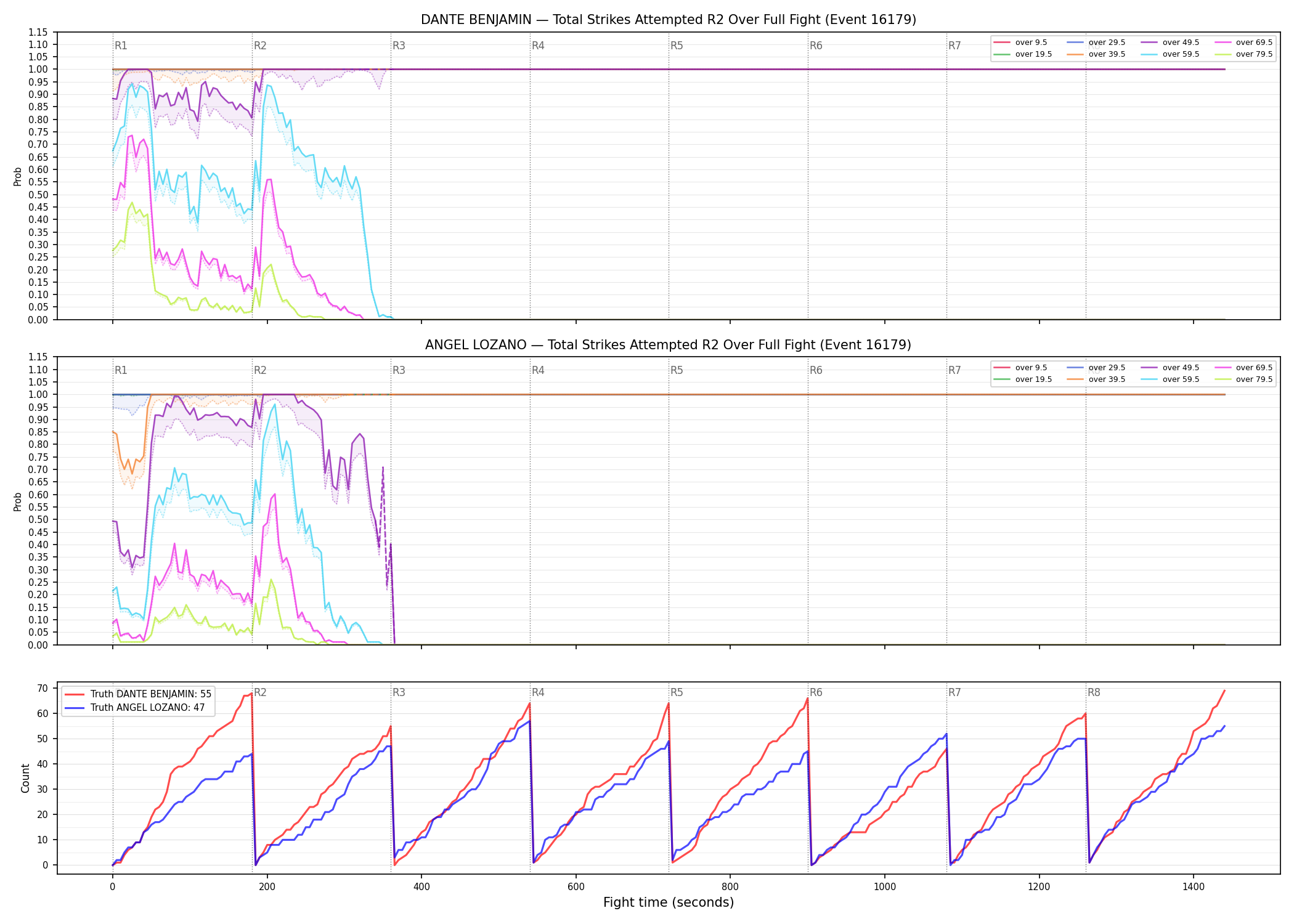
Task: Click the R2 round marker in Dante chart
Action: click(x=260, y=46)
